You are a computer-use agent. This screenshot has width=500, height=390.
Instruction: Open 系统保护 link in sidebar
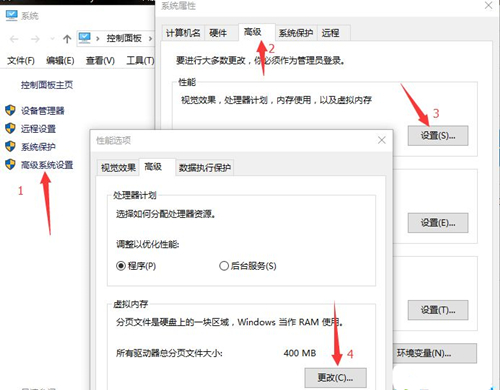[x=38, y=147]
